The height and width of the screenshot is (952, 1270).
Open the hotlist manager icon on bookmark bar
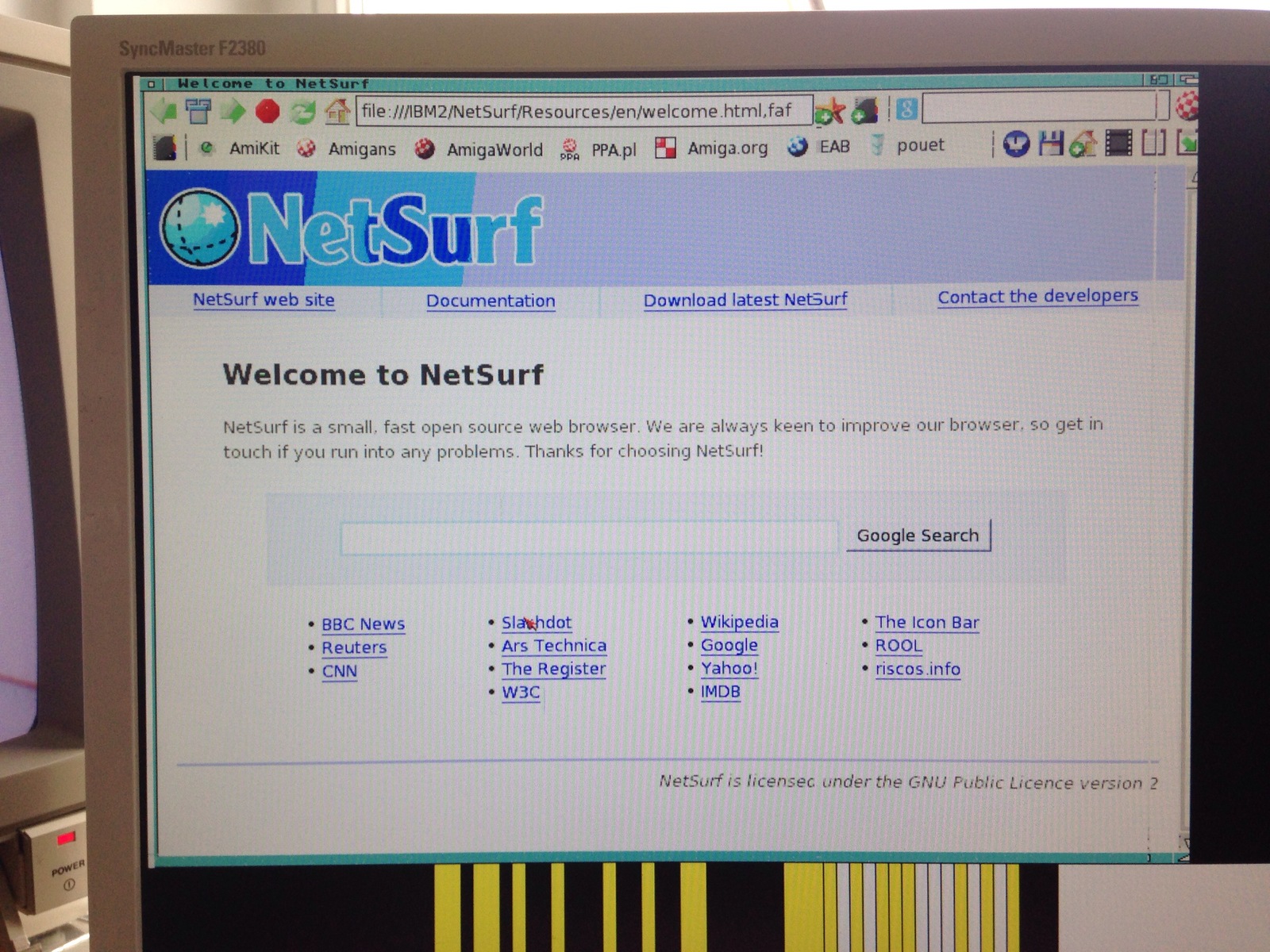click(165, 148)
